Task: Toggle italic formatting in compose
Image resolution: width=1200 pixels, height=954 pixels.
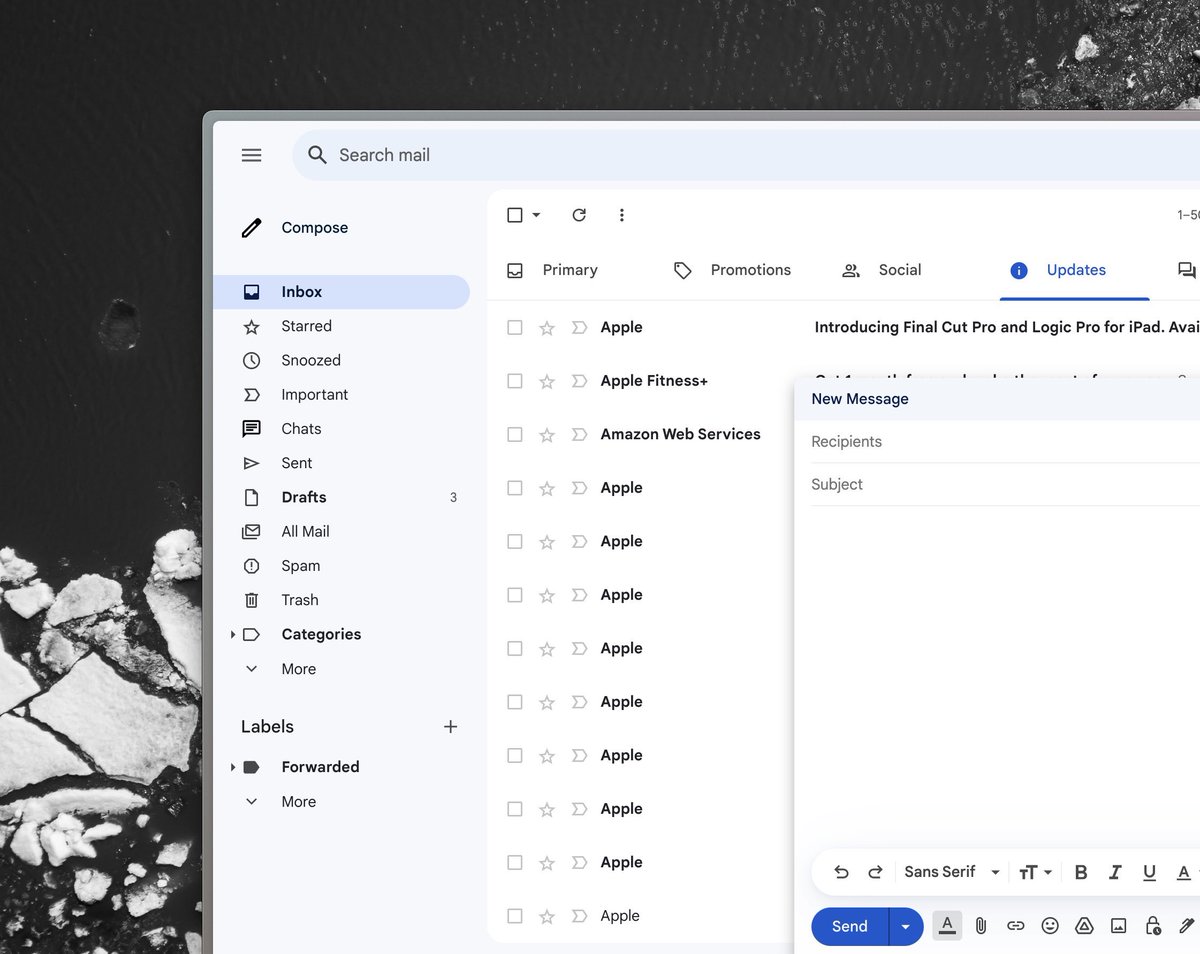Action: pos(1115,872)
